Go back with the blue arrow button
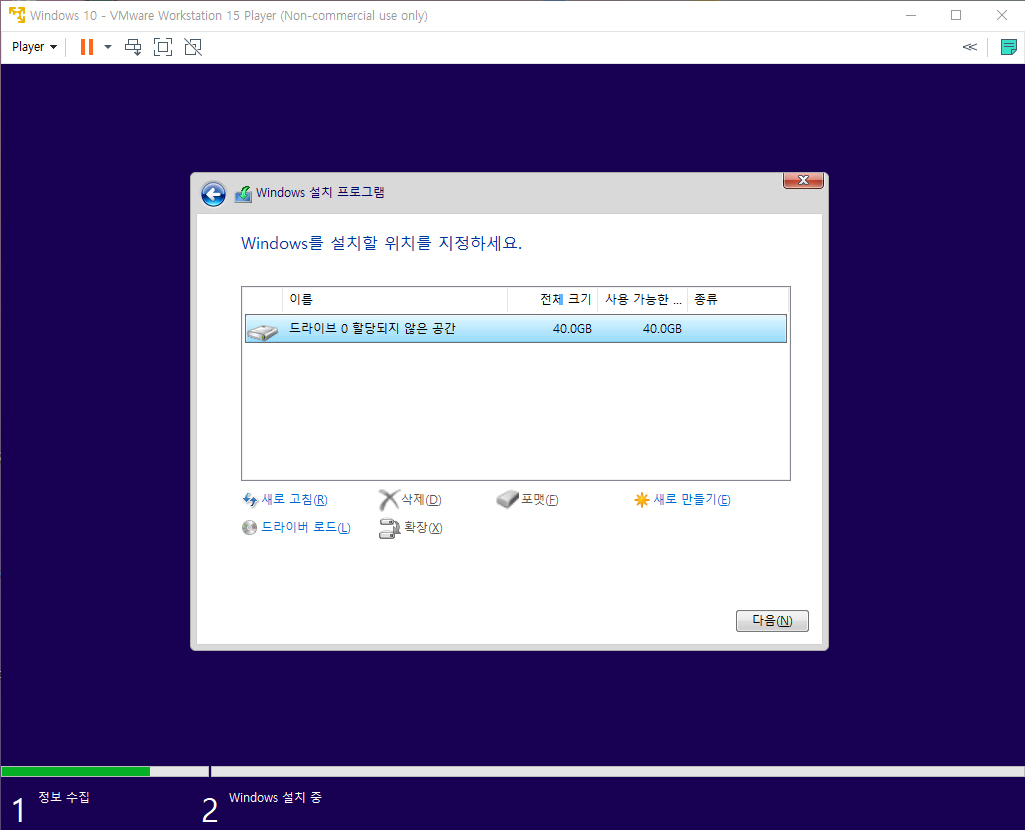 coord(213,193)
